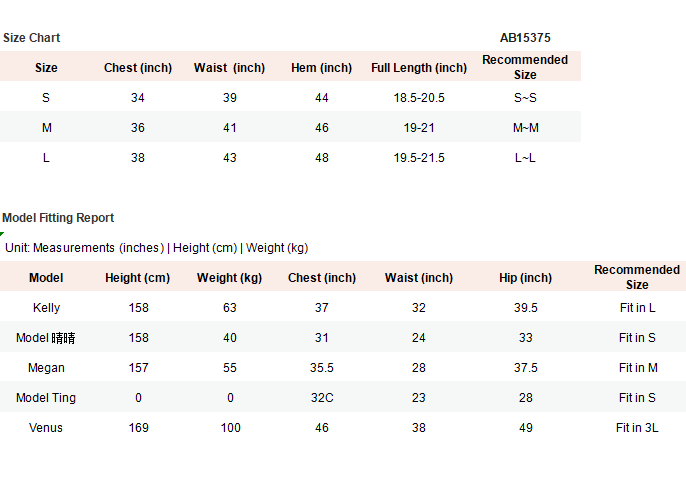Click the Fit in 3L cell
The image size is (686, 479).
coord(637,428)
